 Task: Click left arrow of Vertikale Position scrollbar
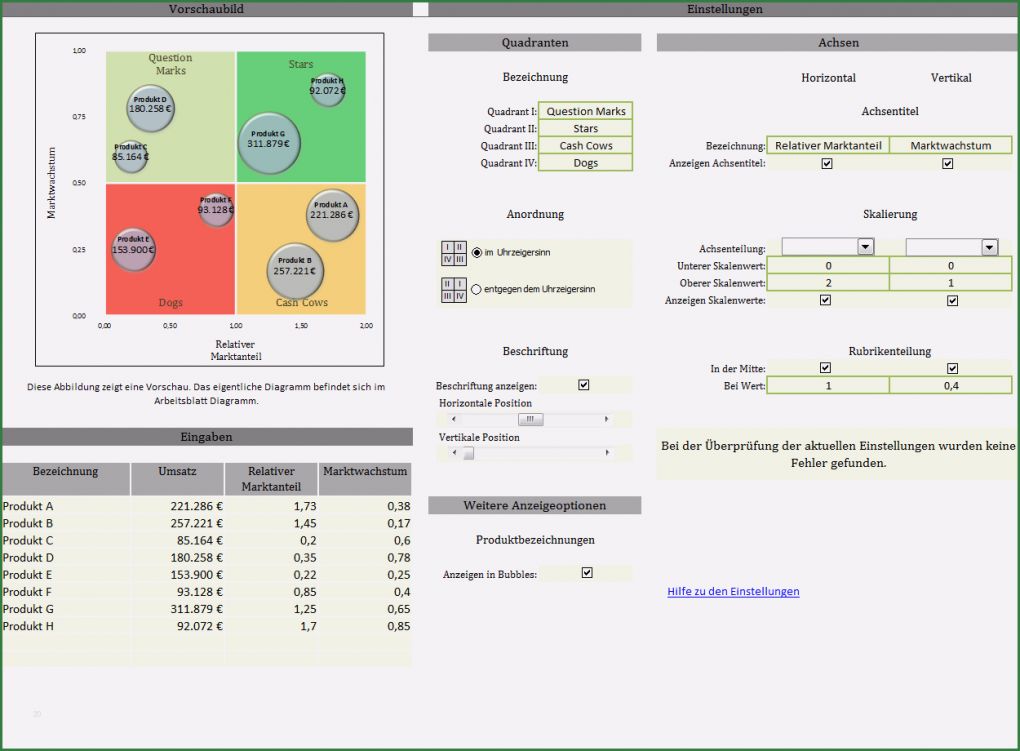click(x=454, y=453)
